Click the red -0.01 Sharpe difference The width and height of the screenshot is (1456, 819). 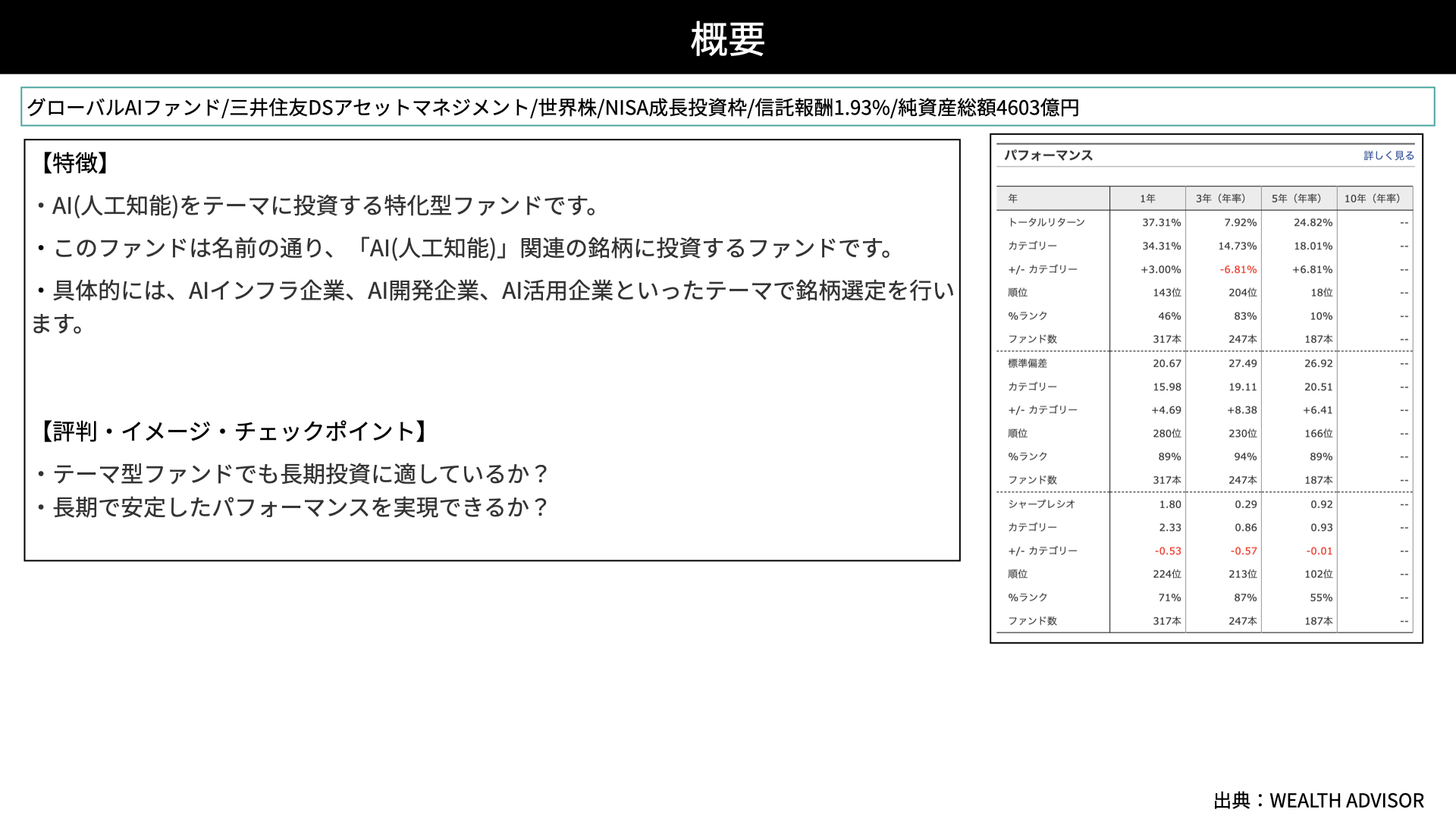1319,551
